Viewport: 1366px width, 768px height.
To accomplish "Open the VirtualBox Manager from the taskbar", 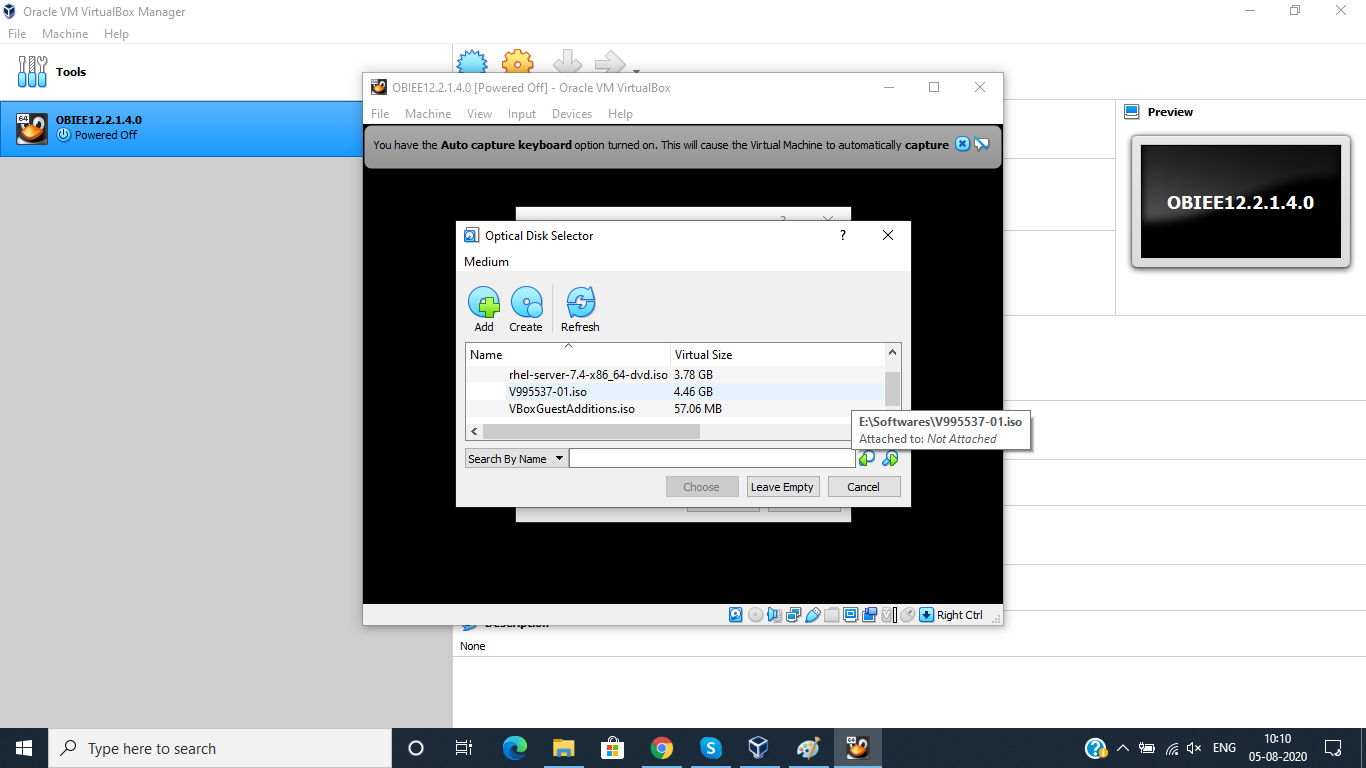I will coord(759,747).
